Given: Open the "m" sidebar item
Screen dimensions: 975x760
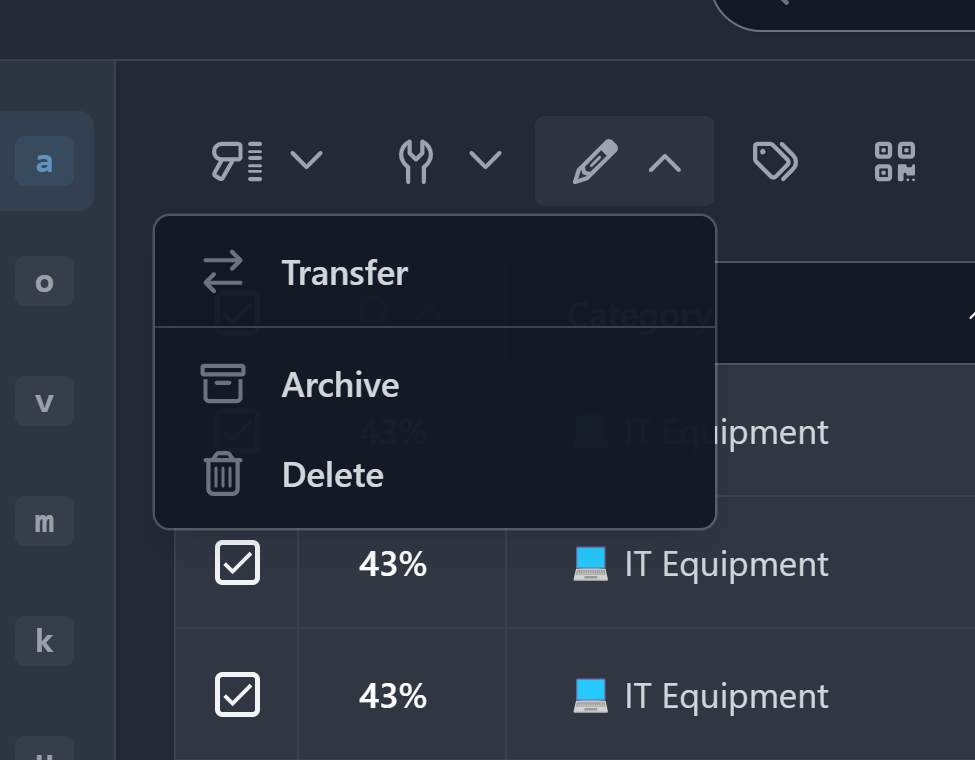Looking at the screenshot, I should point(44,521).
